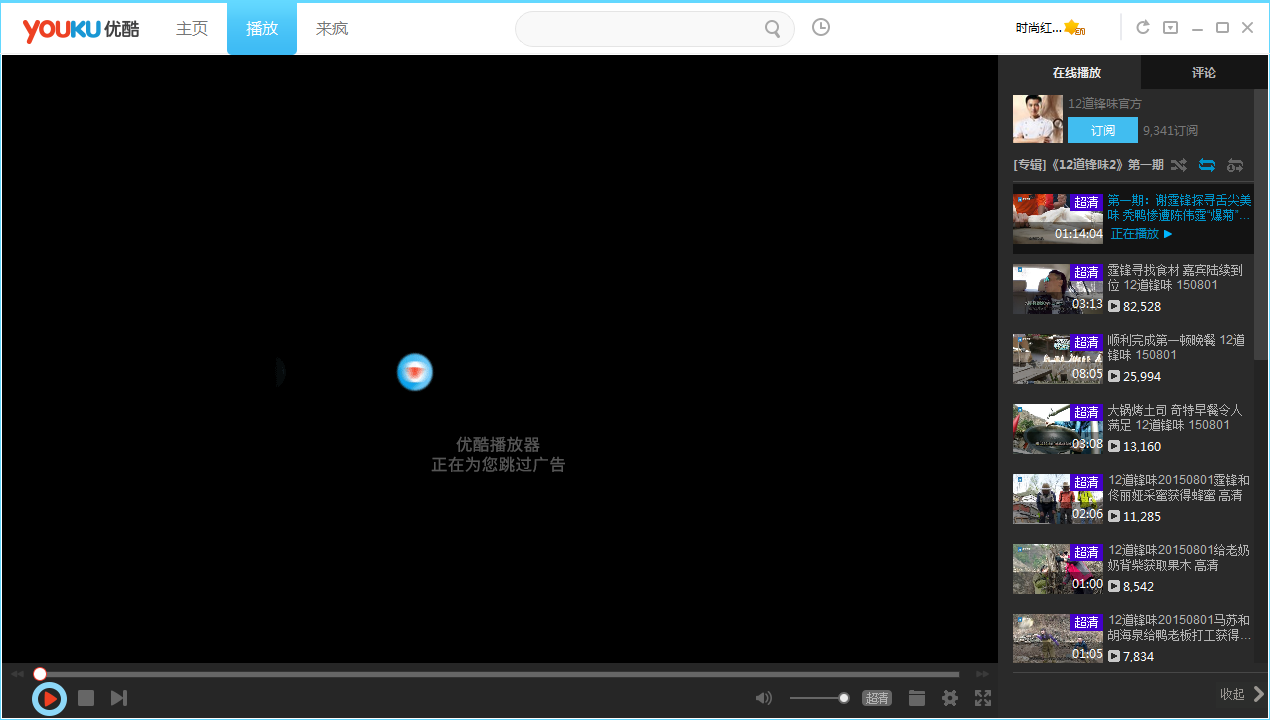This screenshot has height=720, width=1270.
Task: Toggle the 超清 quality badge
Action: pos(874,697)
